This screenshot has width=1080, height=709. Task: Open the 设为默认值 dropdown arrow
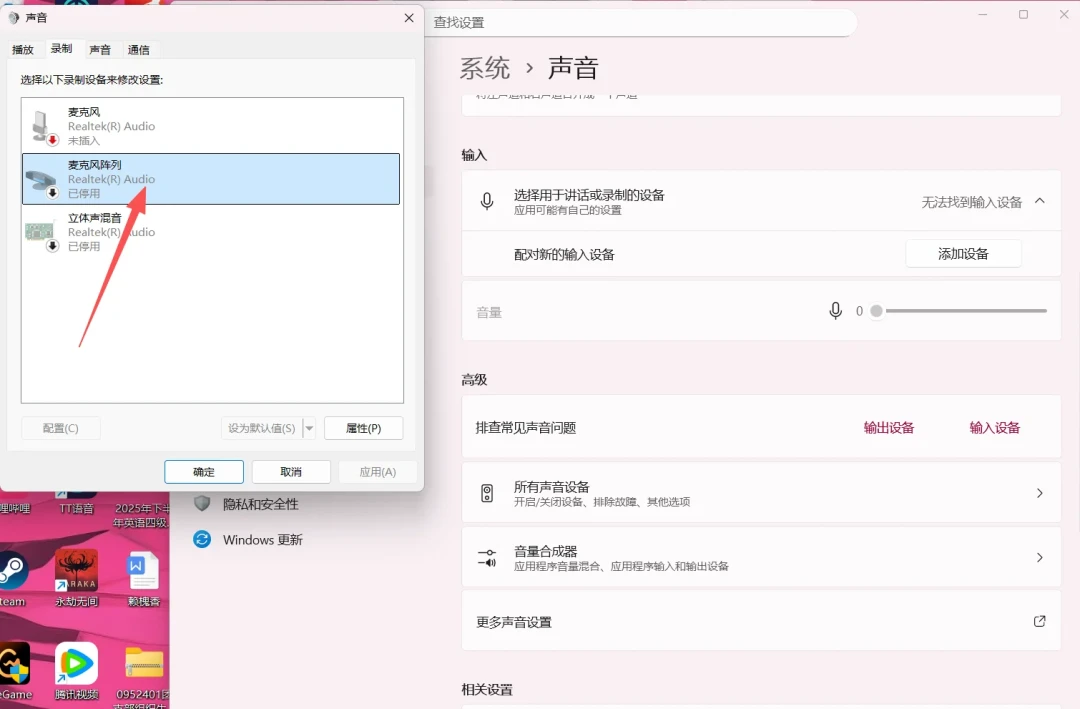pyautogui.click(x=309, y=428)
